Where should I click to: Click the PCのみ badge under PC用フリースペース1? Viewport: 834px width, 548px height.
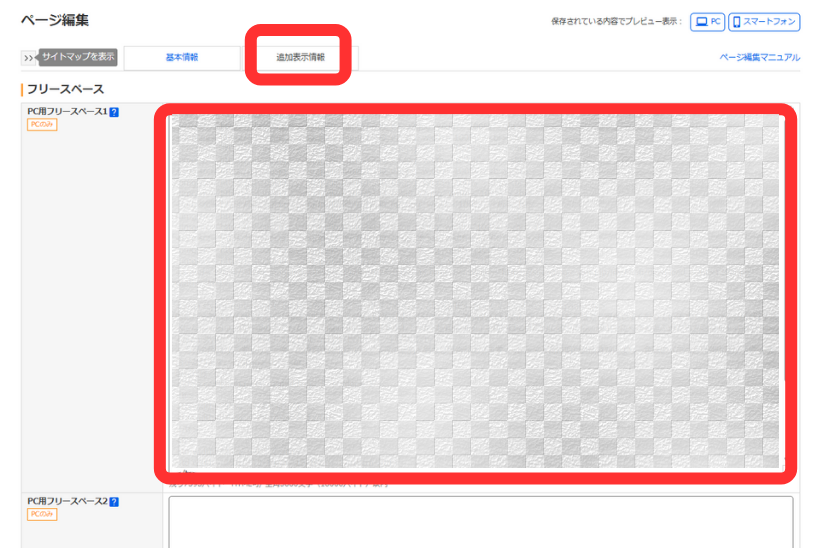(x=41, y=125)
